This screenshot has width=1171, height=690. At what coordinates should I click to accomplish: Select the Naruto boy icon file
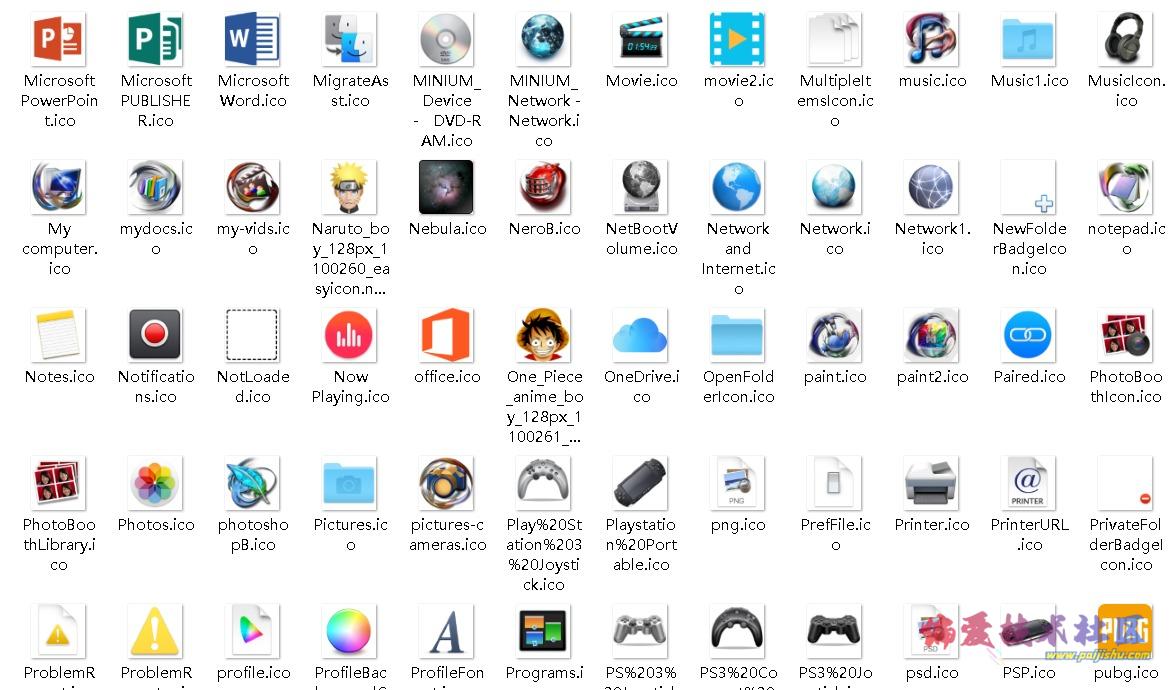350,187
